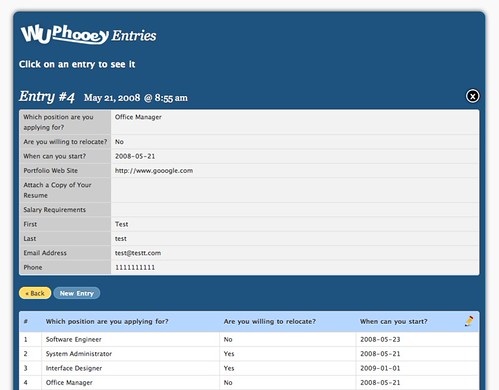The width and height of the screenshot is (499, 390).
Task: Click the 'Entry #4' heading
Action: (x=47, y=97)
